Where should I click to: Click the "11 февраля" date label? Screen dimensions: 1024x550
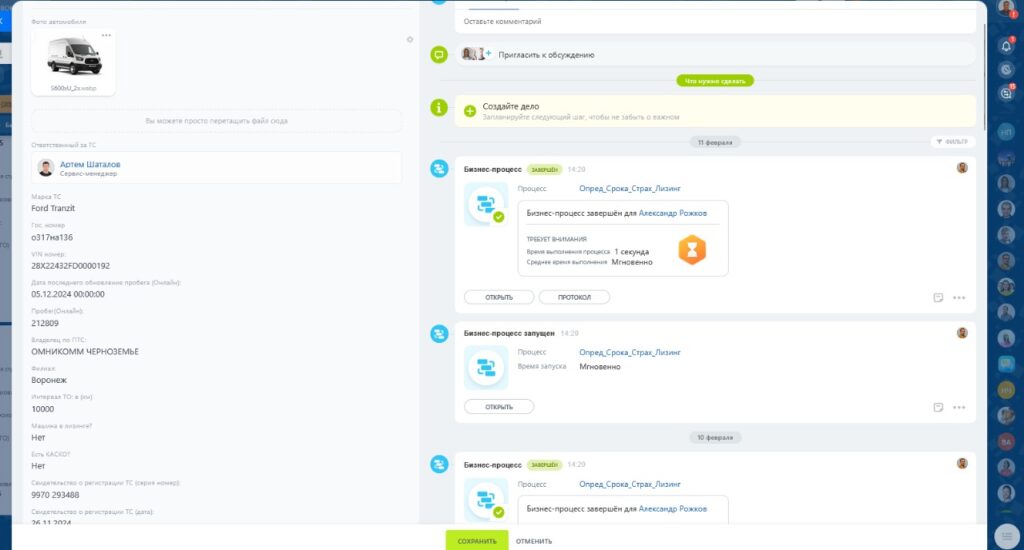[x=715, y=142]
